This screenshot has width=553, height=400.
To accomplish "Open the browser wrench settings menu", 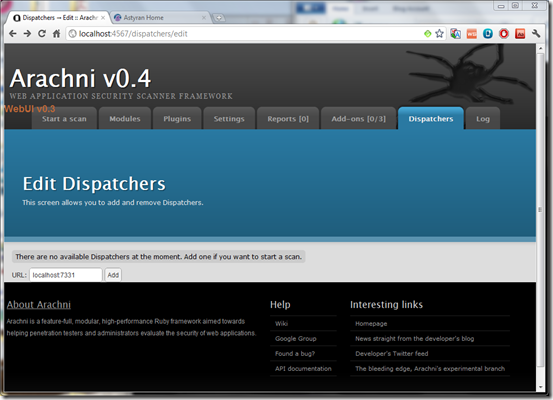I will [x=536, y=34].
